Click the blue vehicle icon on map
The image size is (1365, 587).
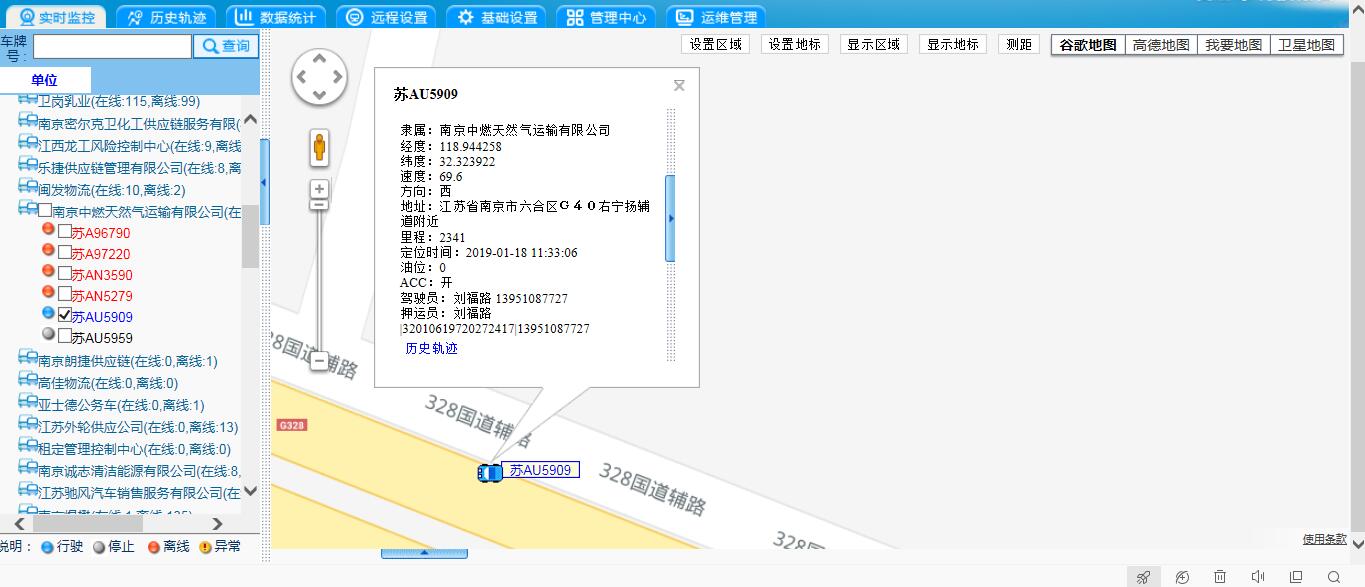[489, 472]
